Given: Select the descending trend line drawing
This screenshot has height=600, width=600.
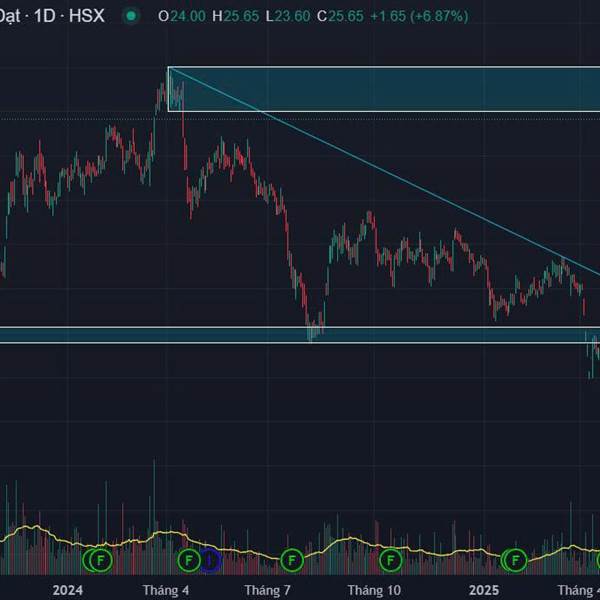Looking at the screenshot, I should (383, 170).
